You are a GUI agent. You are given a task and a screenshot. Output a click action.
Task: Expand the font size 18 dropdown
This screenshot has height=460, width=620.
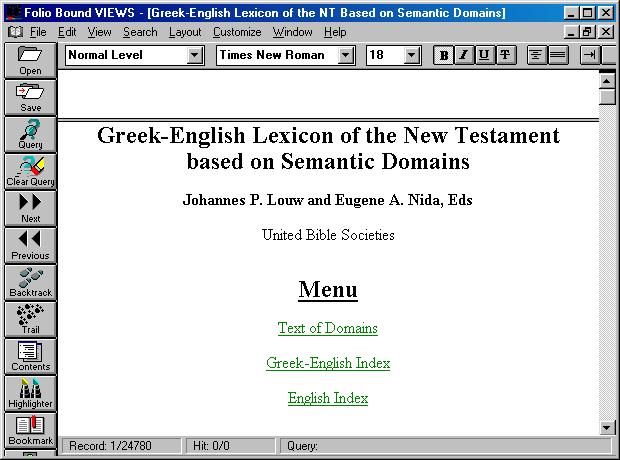pos(411,55)
